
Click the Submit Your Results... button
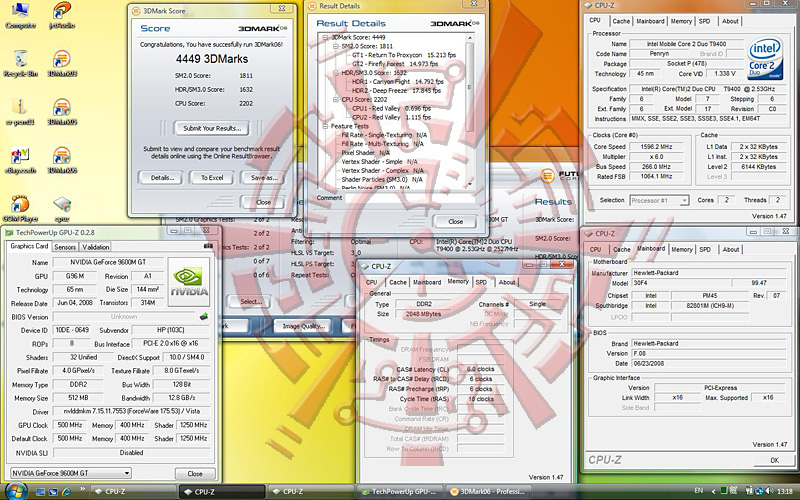[x=212, y=128]
